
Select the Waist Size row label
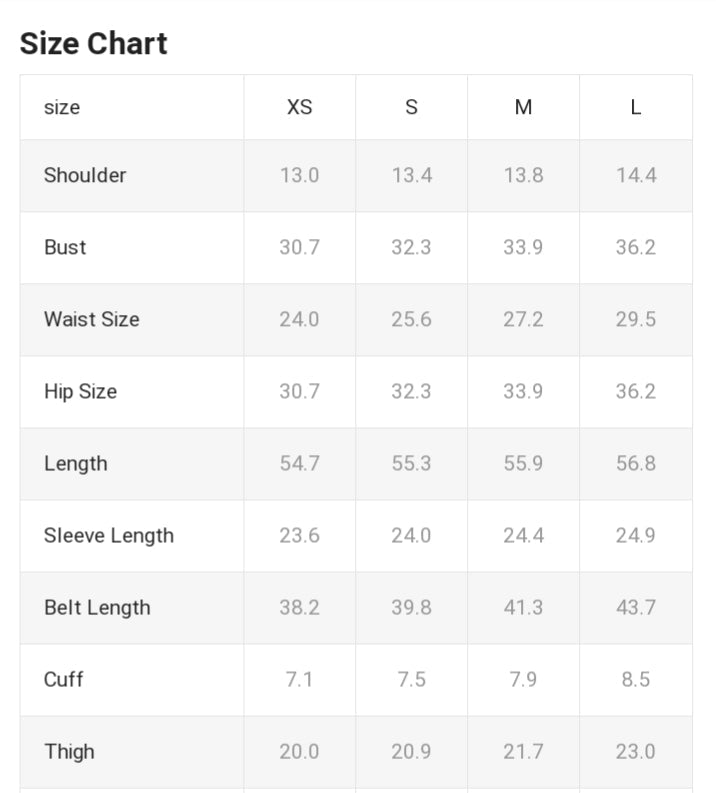(x=91, y=319)
